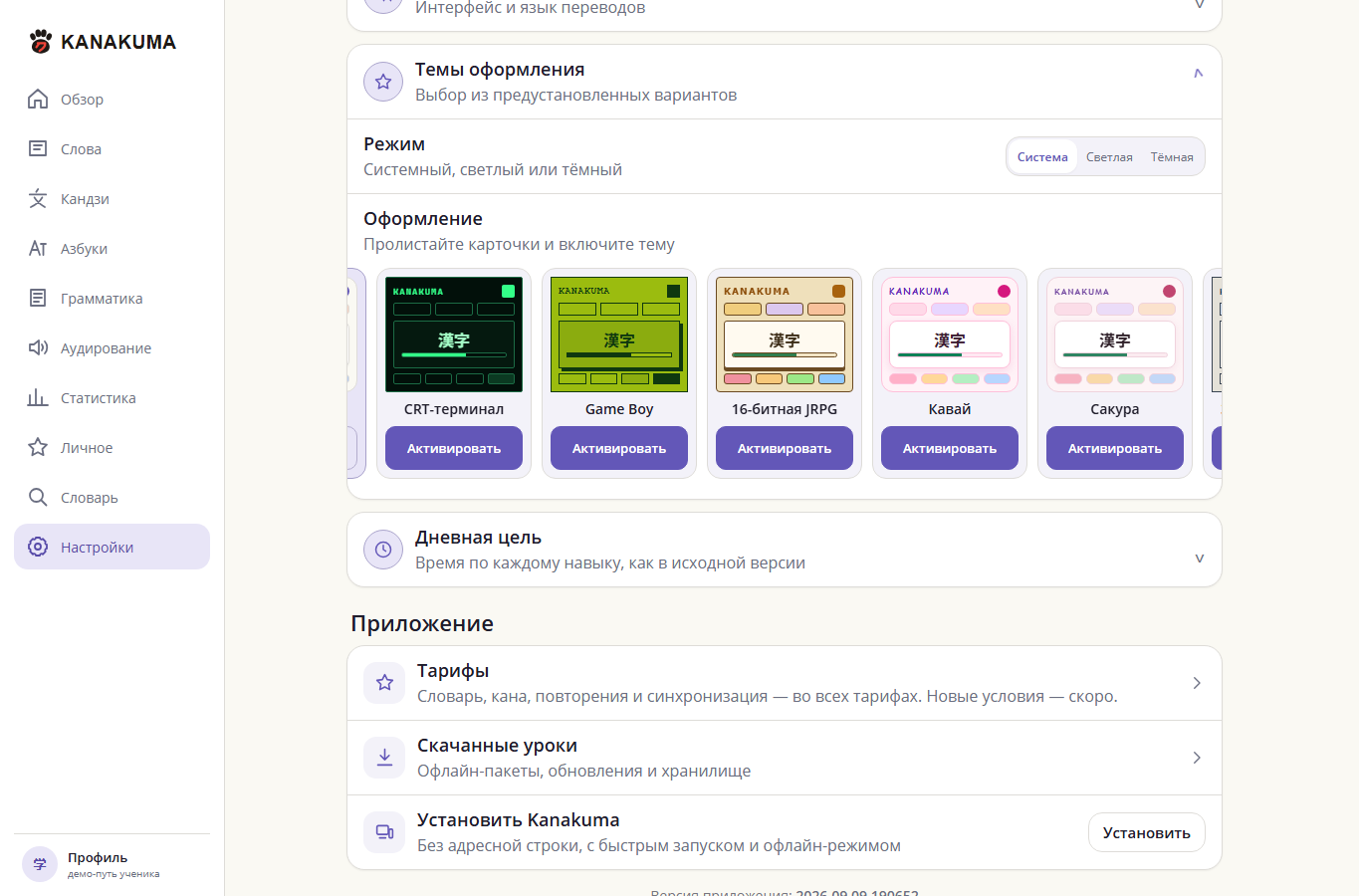1359x896 pixels.
Task: Click the CRT-терминал theme preview thumbnail
Action: click(x=454, y=335)
